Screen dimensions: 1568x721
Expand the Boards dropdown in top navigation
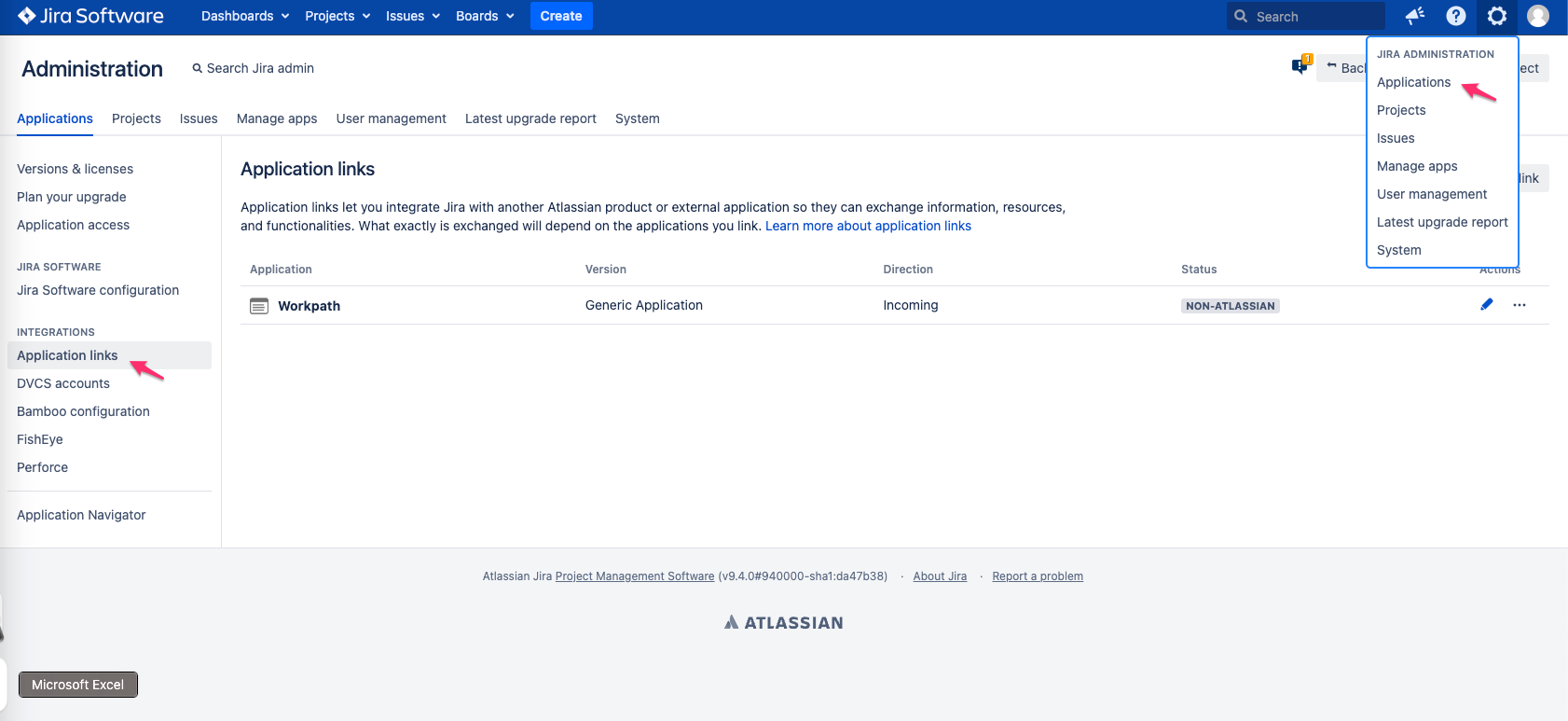(485, 16)
